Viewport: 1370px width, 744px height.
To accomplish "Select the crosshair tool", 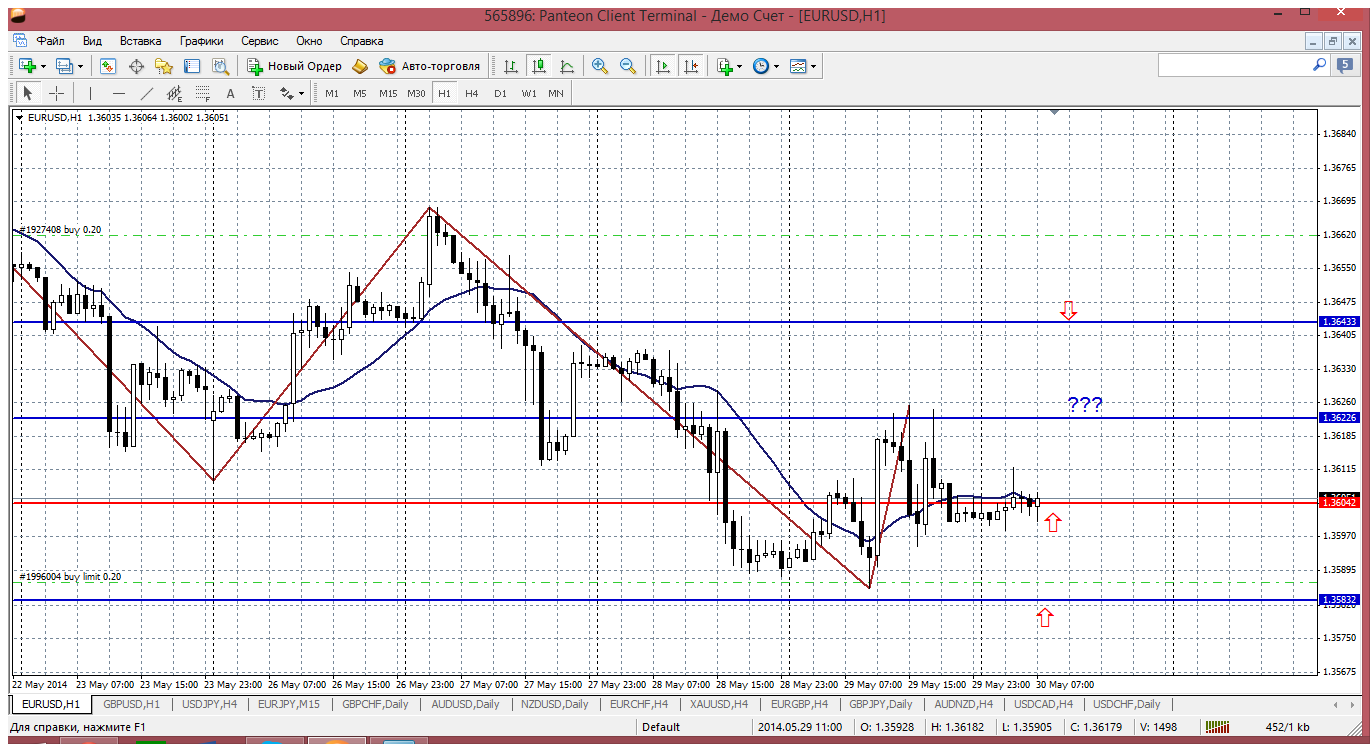I will (57, 93).
